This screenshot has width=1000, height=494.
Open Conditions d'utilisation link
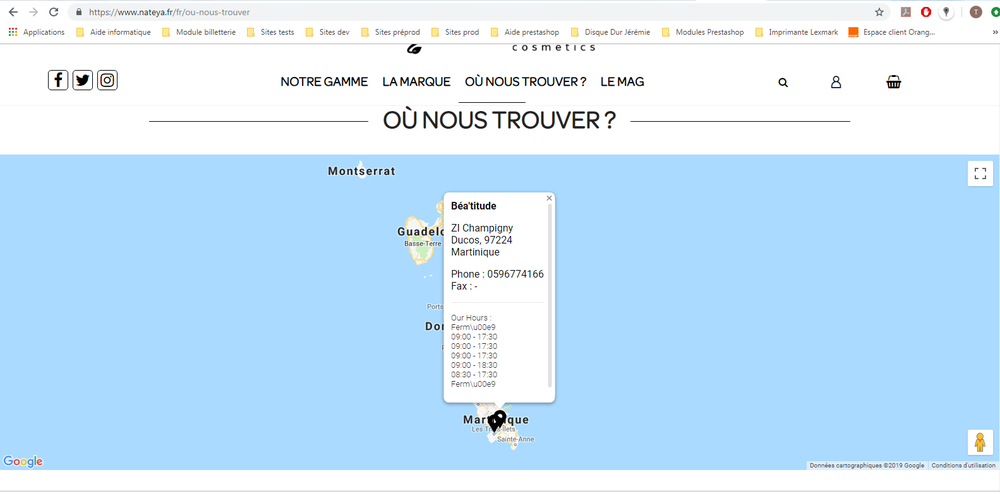(963, 465)
